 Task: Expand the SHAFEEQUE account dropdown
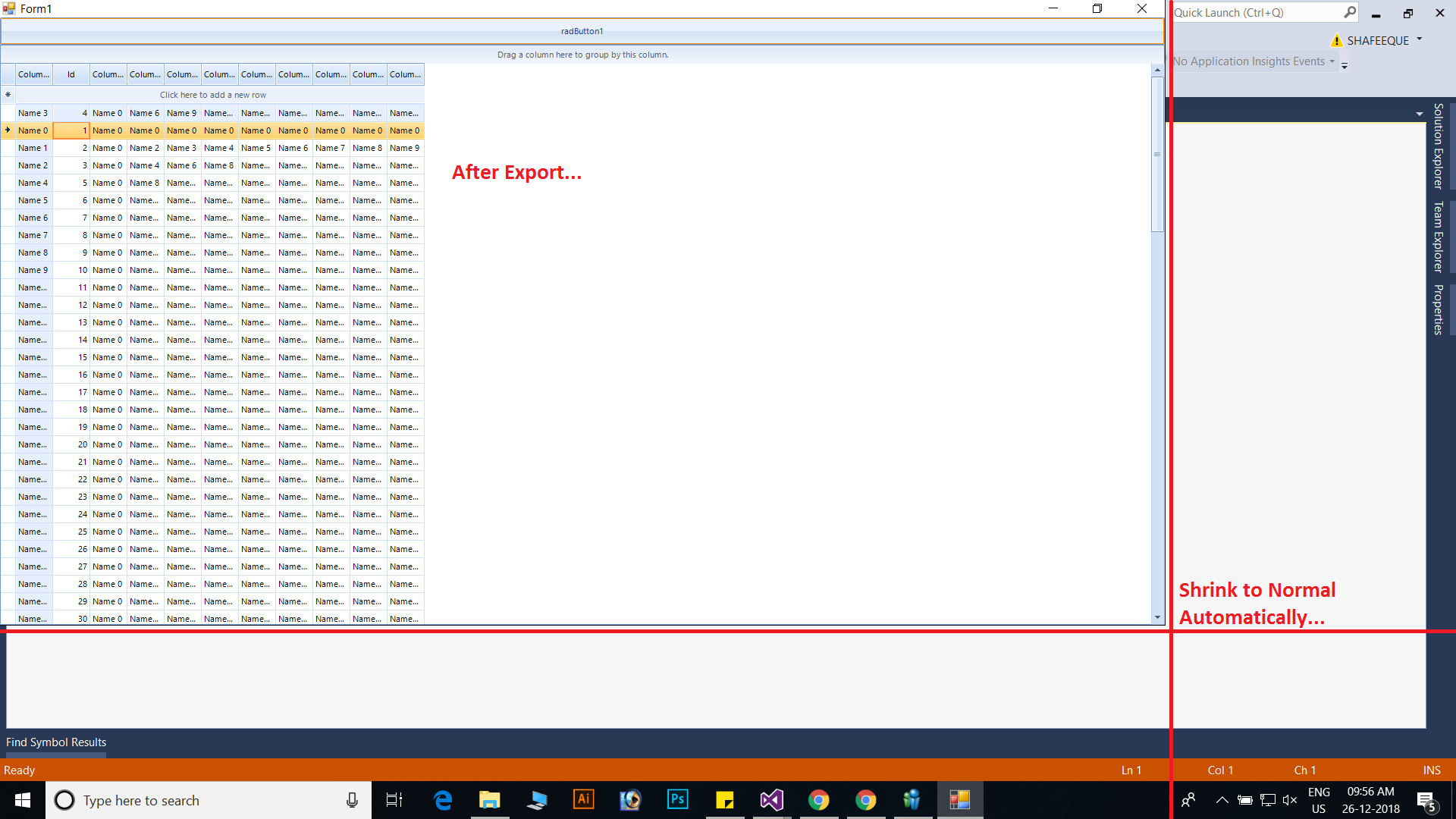[x=1419, y=39]
